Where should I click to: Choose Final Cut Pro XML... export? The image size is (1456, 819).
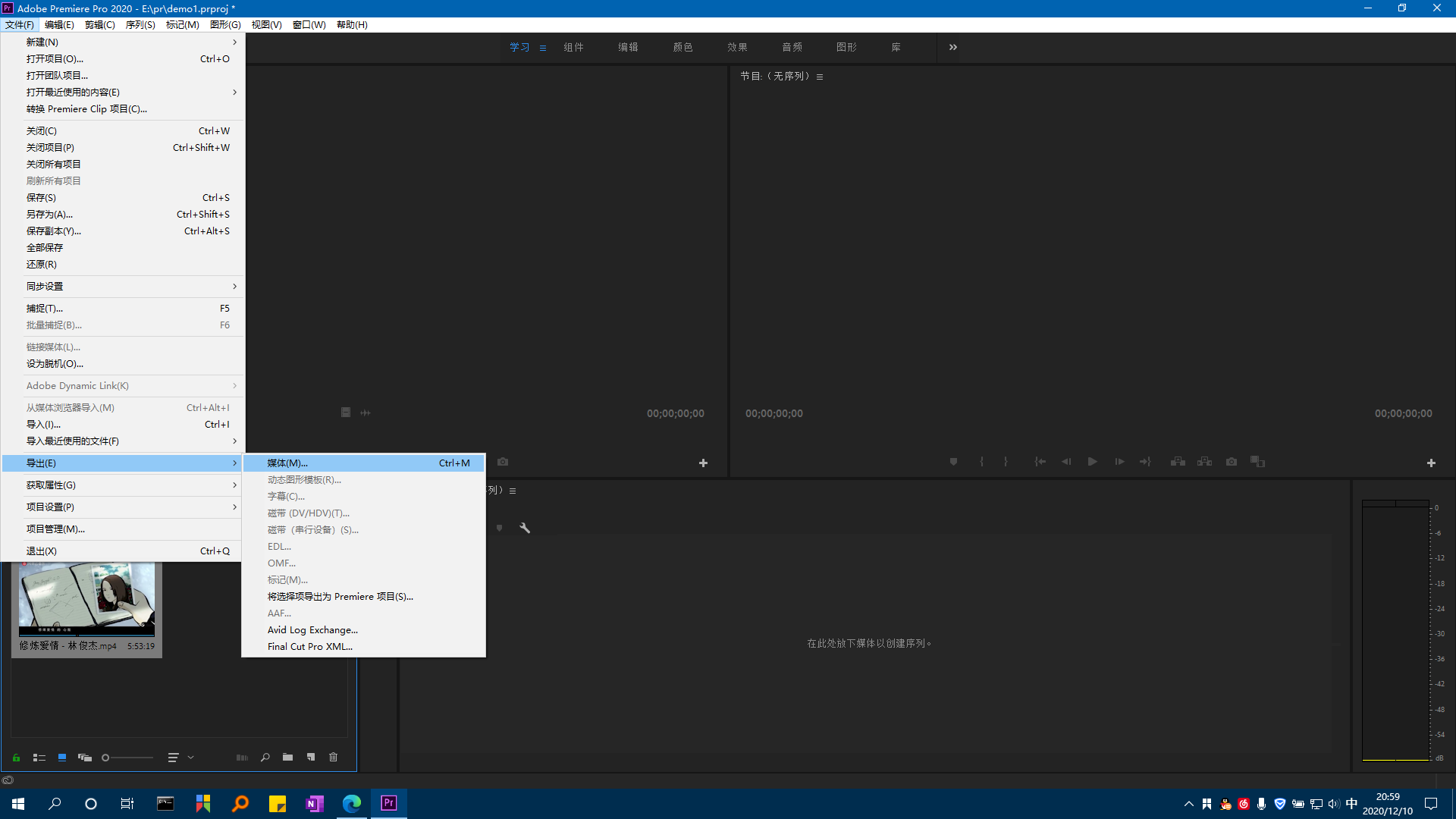click(364, 646)
